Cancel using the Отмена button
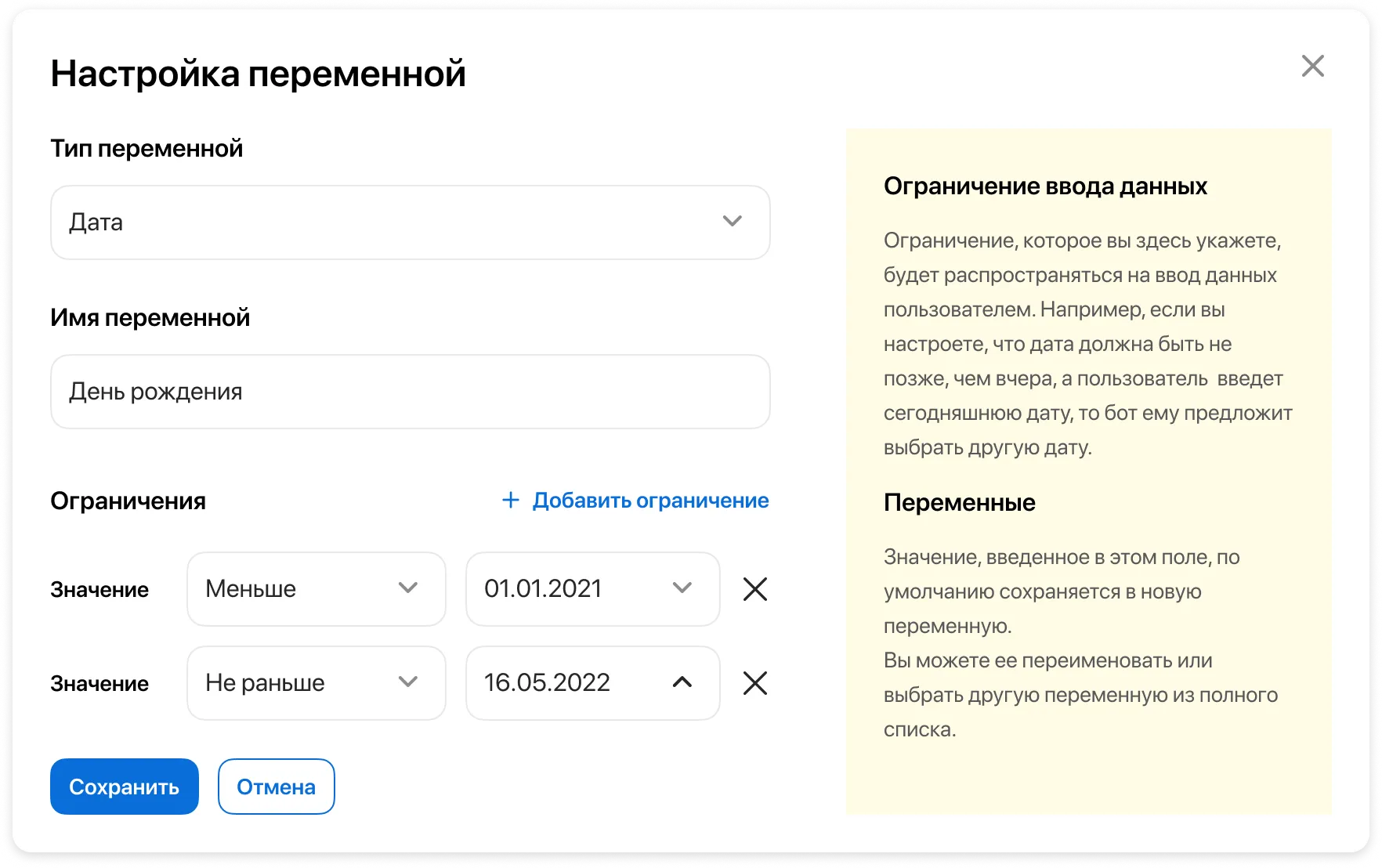This screenshot has height=868, width=1382. pos(277,787)
